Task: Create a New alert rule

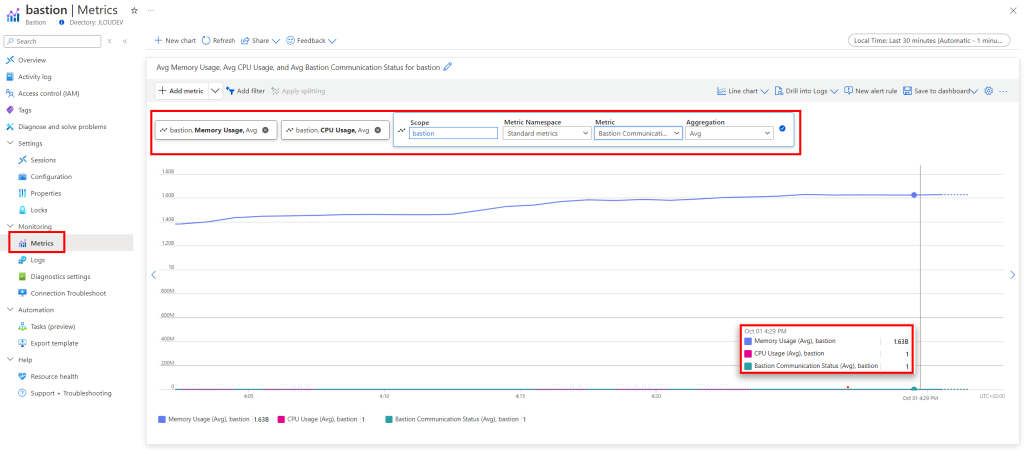Action: pyautogui.click(x=871, y=91)
